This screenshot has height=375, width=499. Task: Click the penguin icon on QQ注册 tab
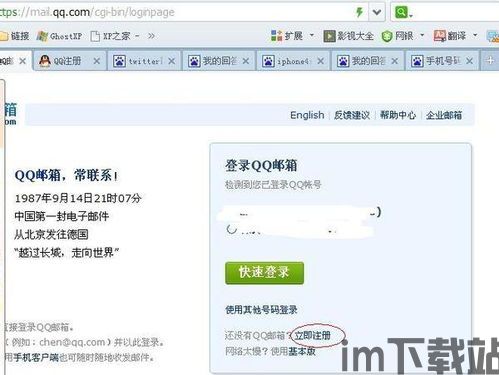[x=45, y=61]
